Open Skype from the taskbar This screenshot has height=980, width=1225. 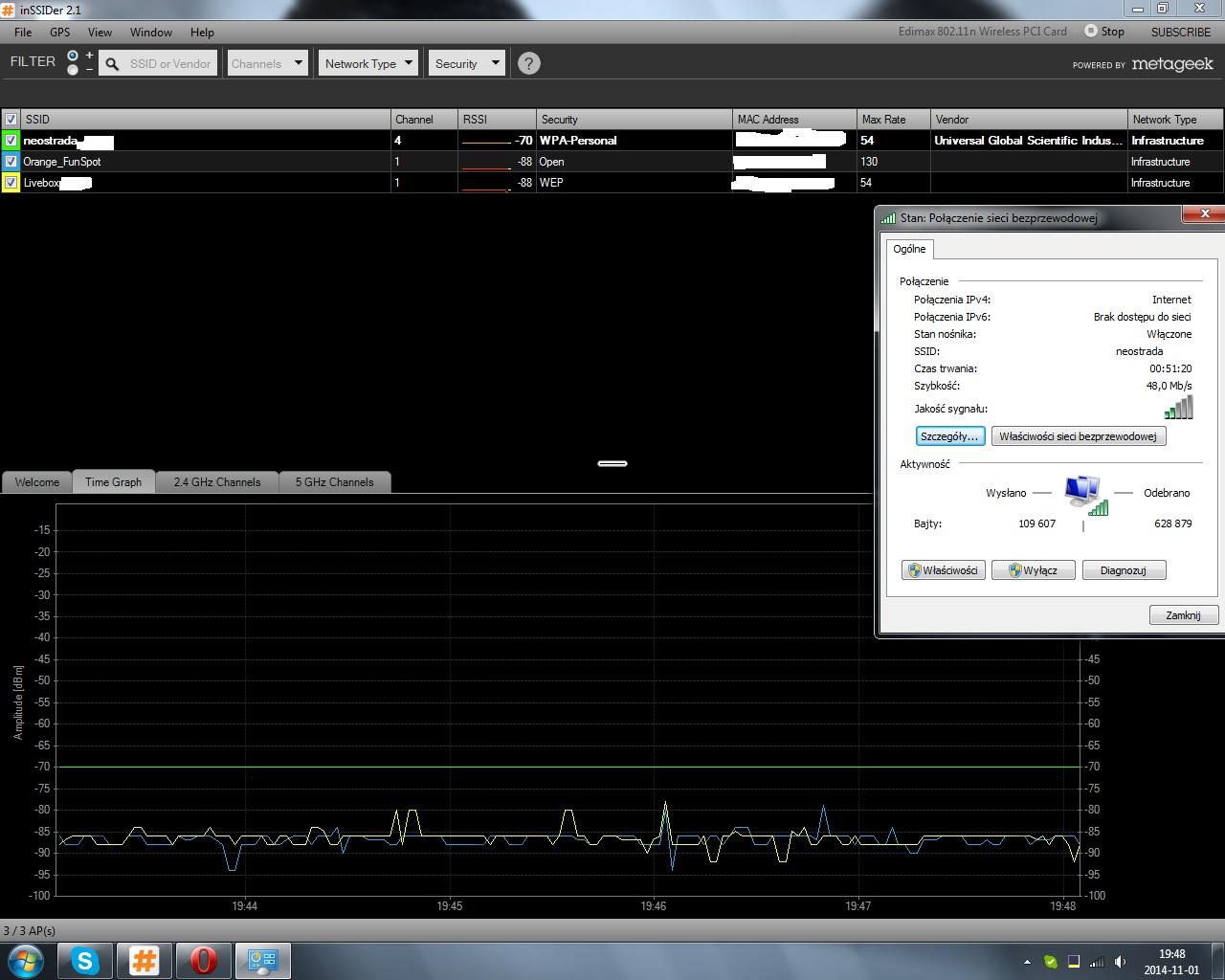pos(85,960)
